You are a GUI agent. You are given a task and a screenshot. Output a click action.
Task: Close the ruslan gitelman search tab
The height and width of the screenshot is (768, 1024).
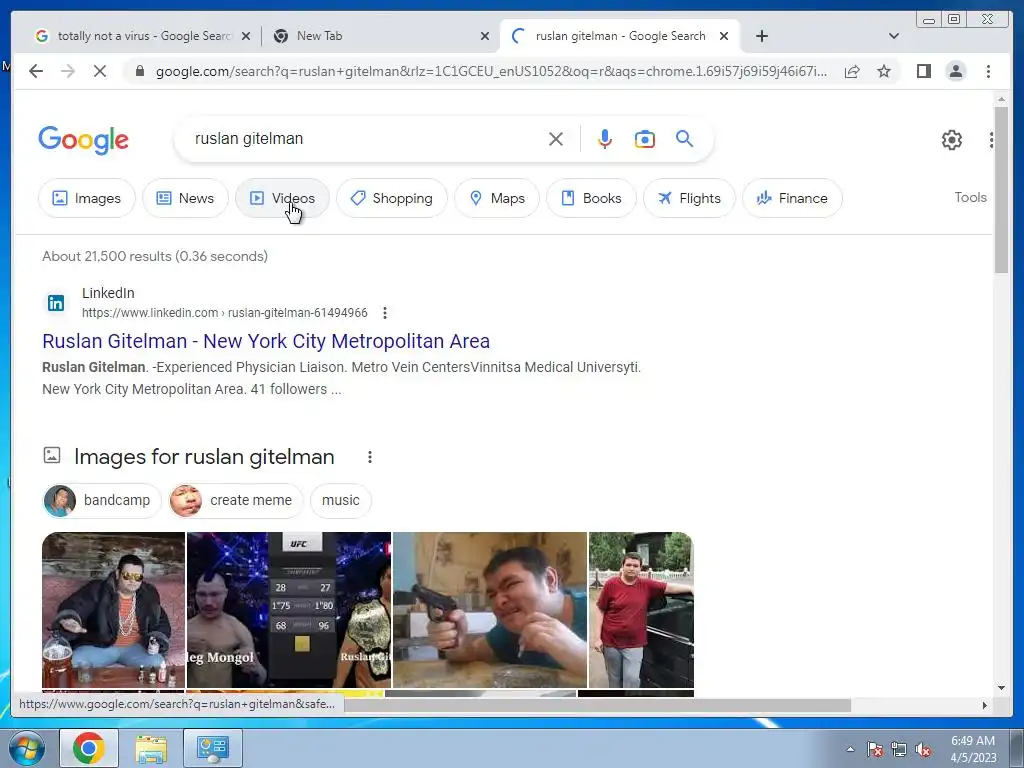click(x=724, y=36)
